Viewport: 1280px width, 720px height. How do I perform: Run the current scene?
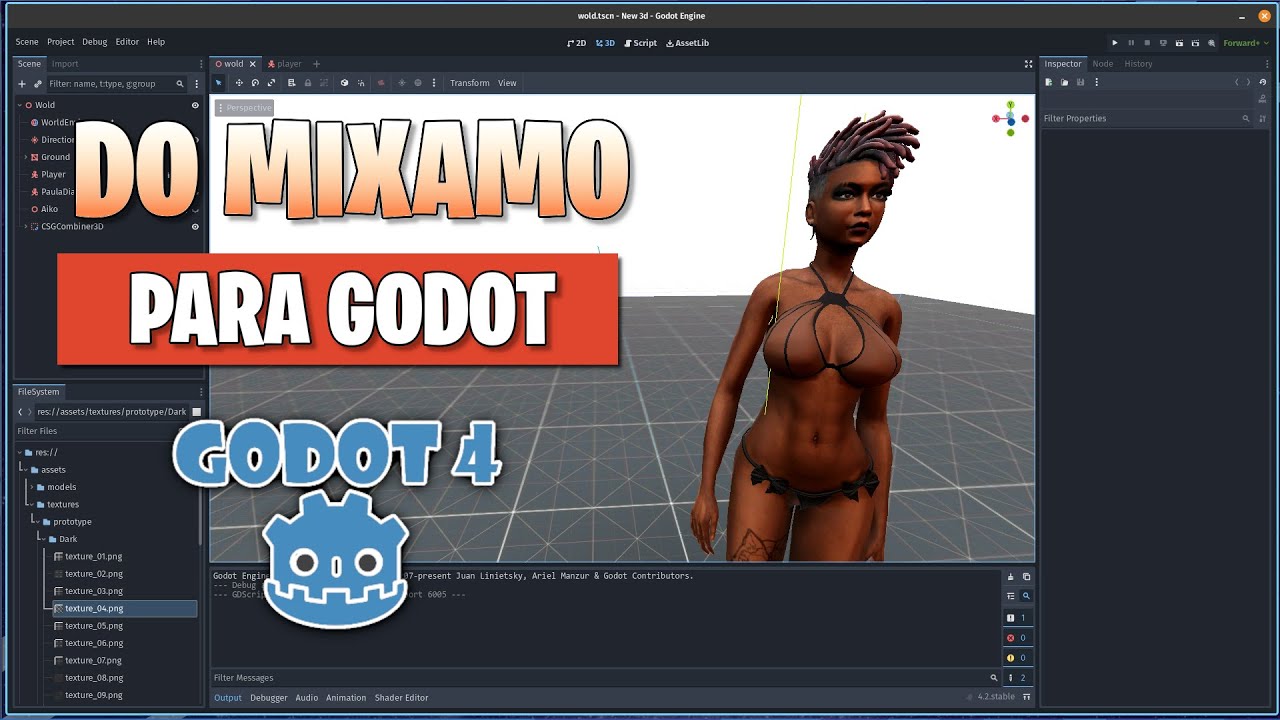click(1179, 43)
